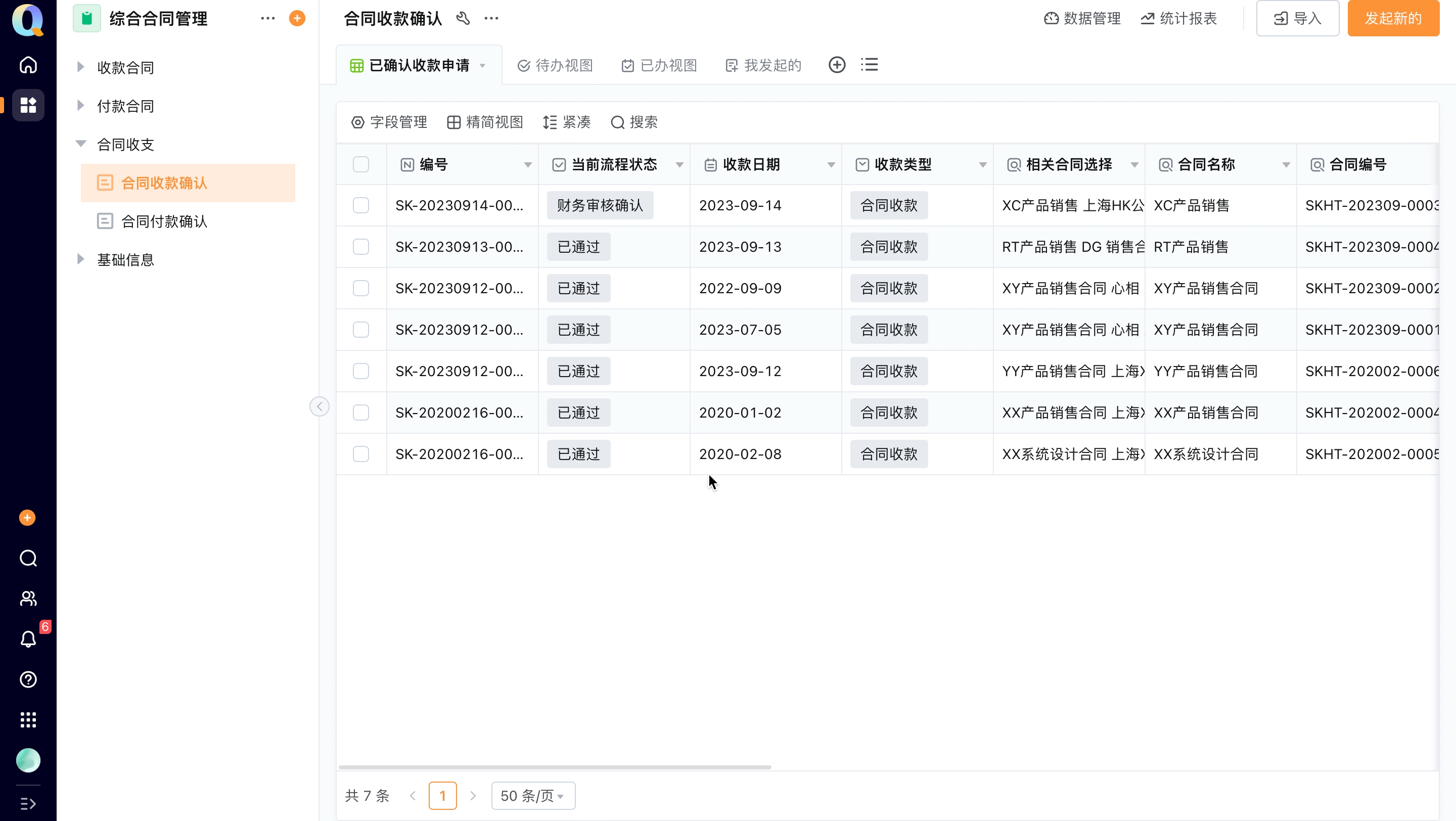Open dropdown arrow on 已确认收款申请 tab
Screen dimensions: 1456x821
(483, 66)
